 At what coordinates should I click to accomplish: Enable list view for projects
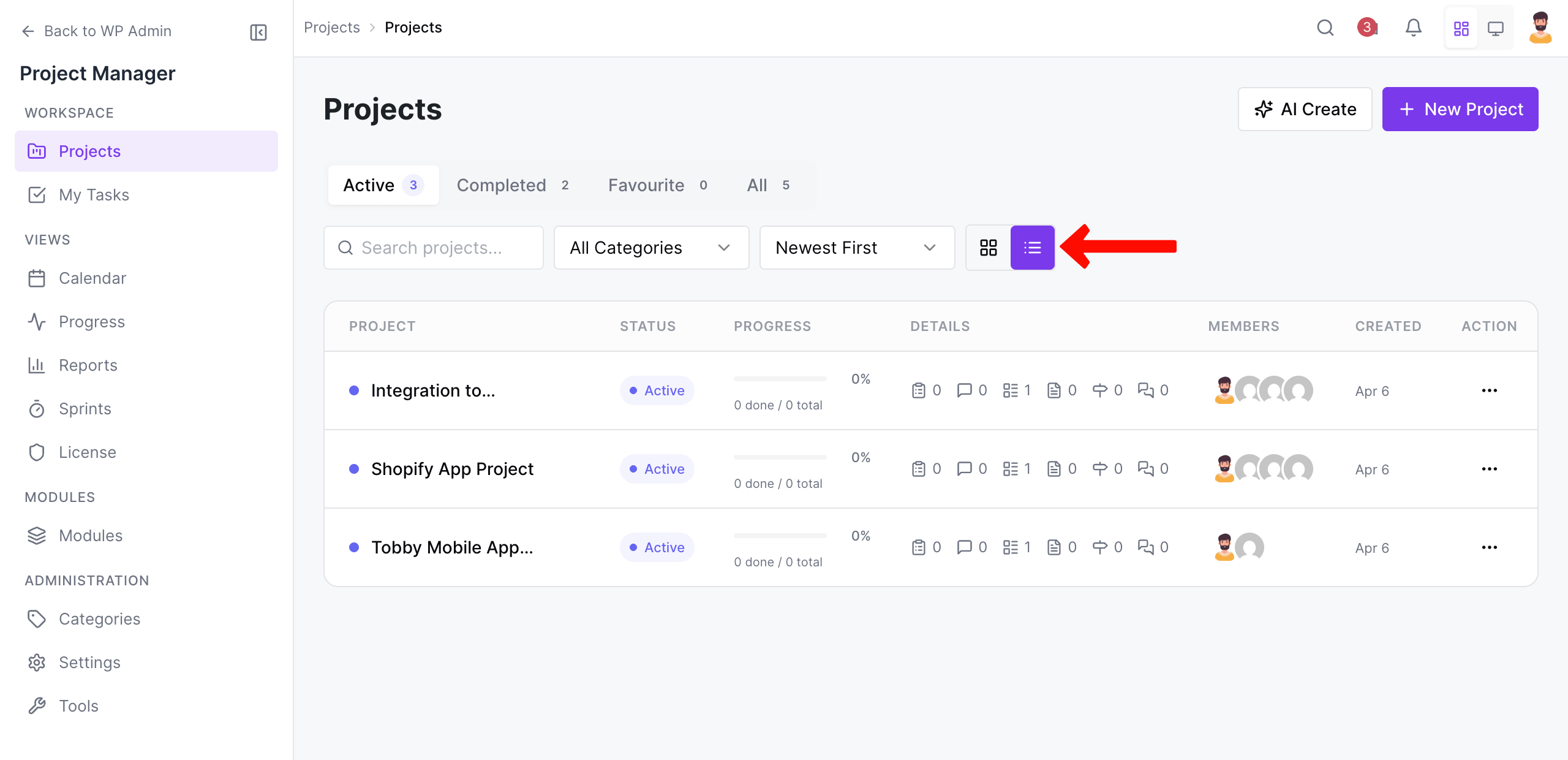tap(1033, 248)
